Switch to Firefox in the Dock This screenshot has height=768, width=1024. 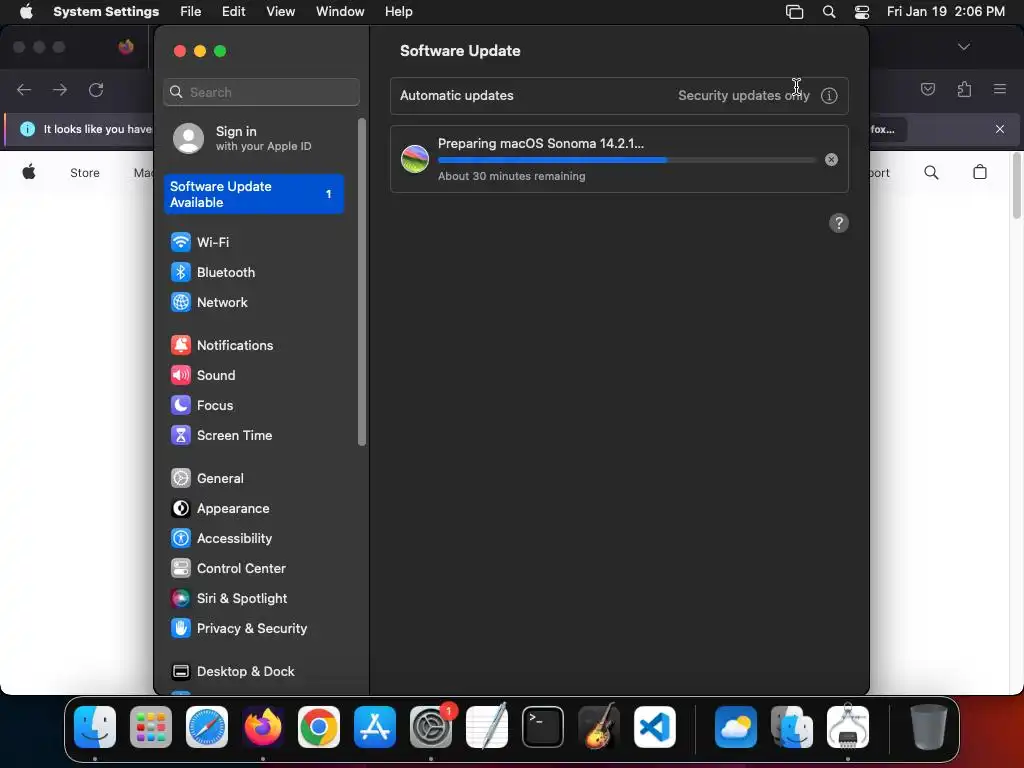263,727
